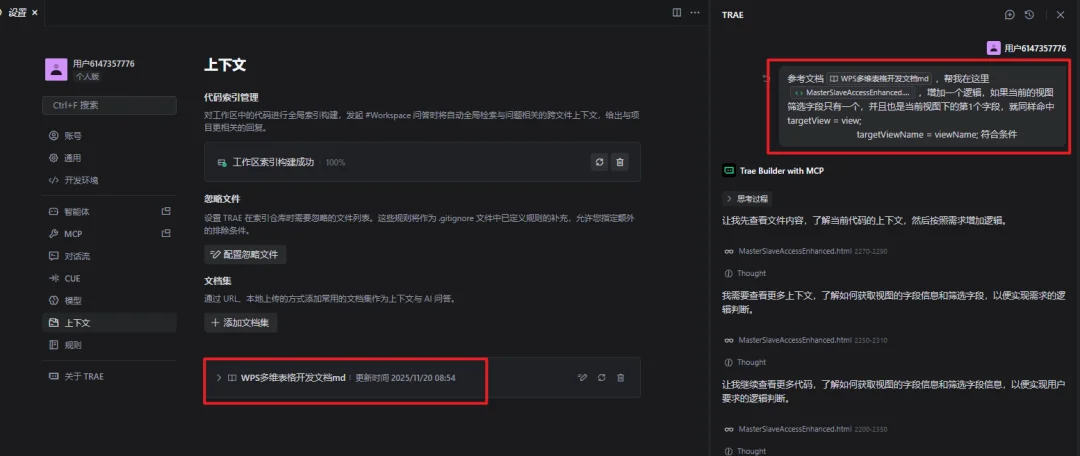Expand the second Thought entry
Viewport: 1080px width, 456px height.
pos(745,362)
